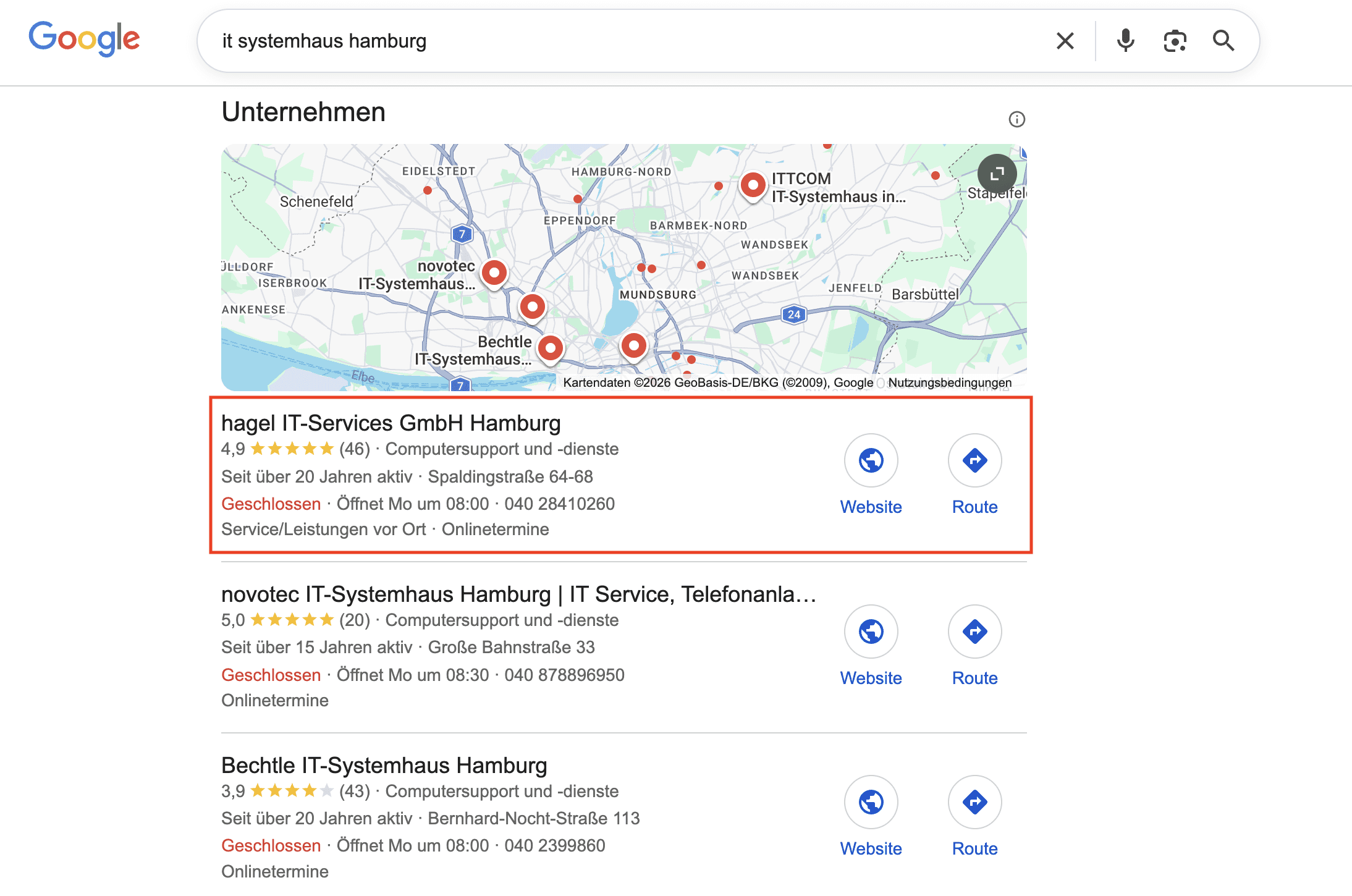Viewport: 1352px width, 896px height.
Task: Open novotec IT-Systemhaus Hamburg listing title
Action: coord(519,594)
